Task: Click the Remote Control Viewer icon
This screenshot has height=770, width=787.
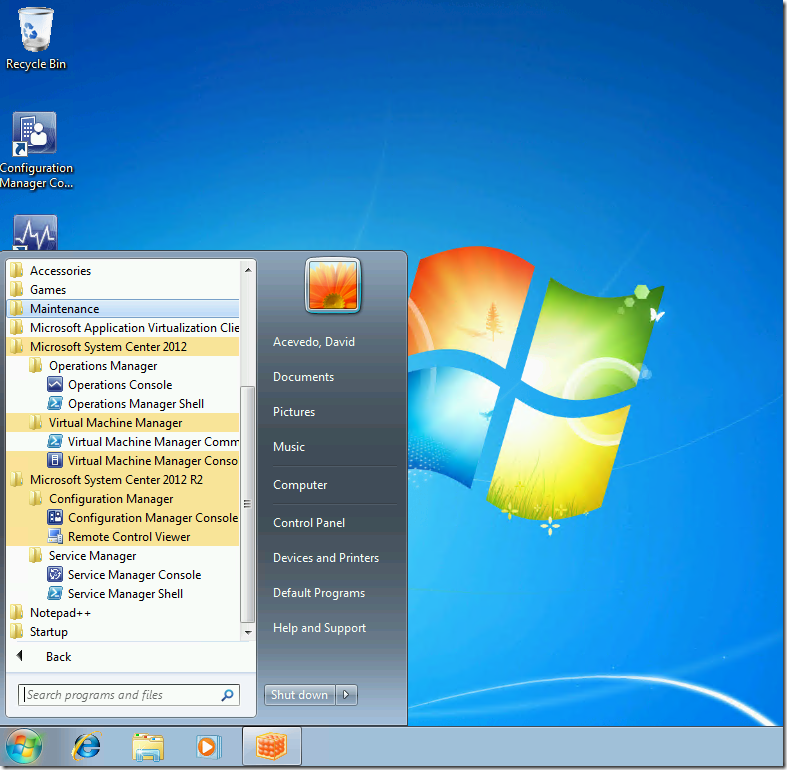Action: pyautogui.click(x=55, y=537)
